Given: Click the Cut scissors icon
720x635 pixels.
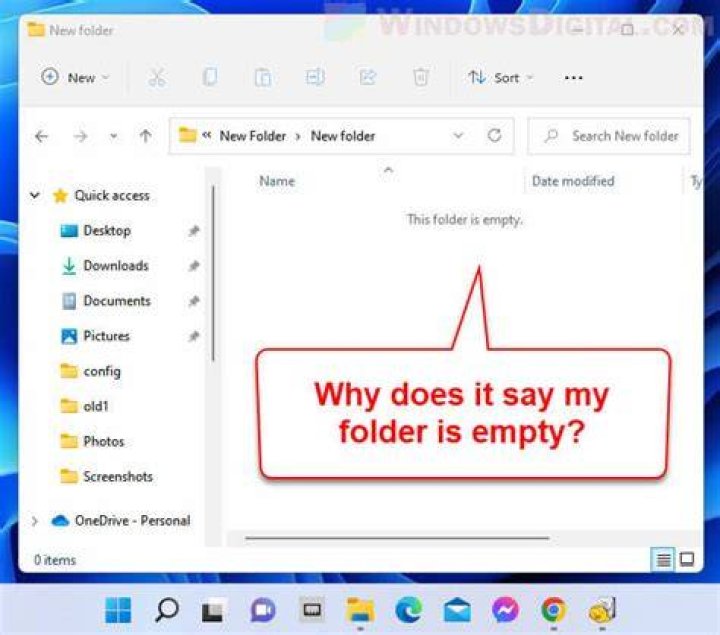Looking at the screenshot, I should pos(157,78).
